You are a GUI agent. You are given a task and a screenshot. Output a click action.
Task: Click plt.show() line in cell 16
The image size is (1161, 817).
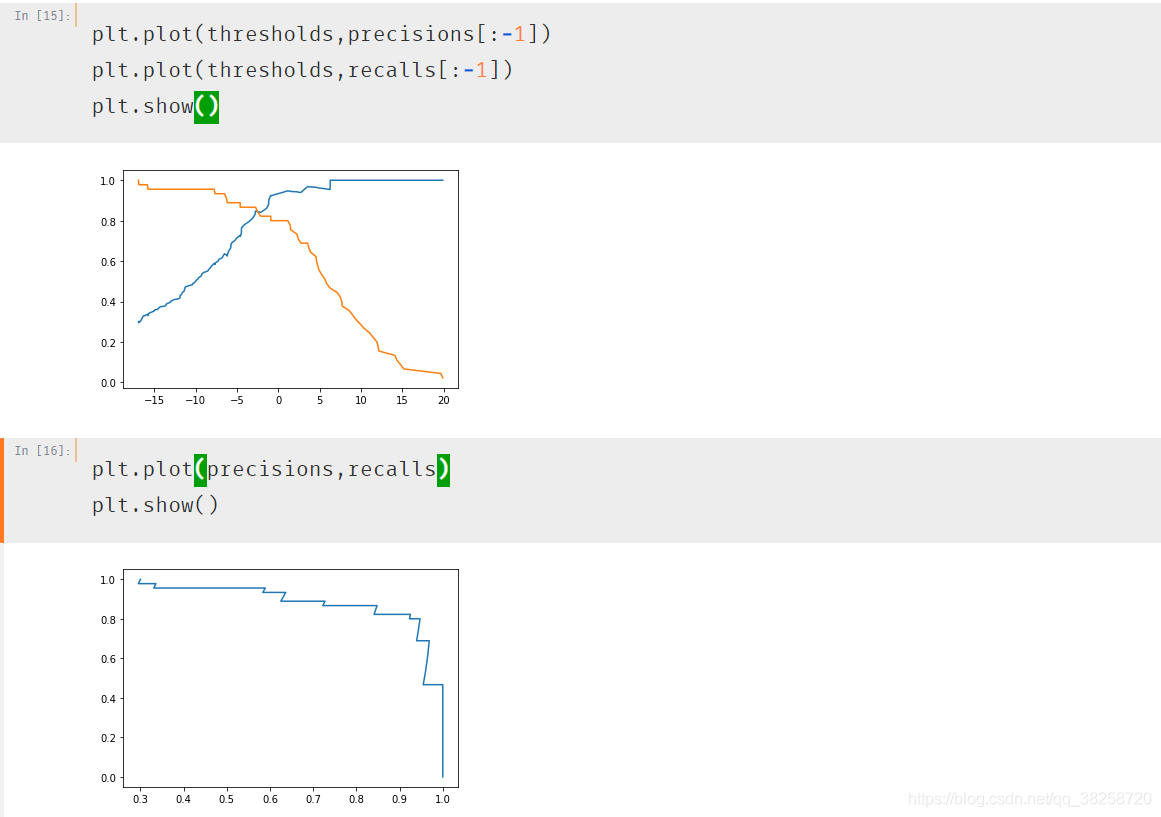click(x=155, y=505)
